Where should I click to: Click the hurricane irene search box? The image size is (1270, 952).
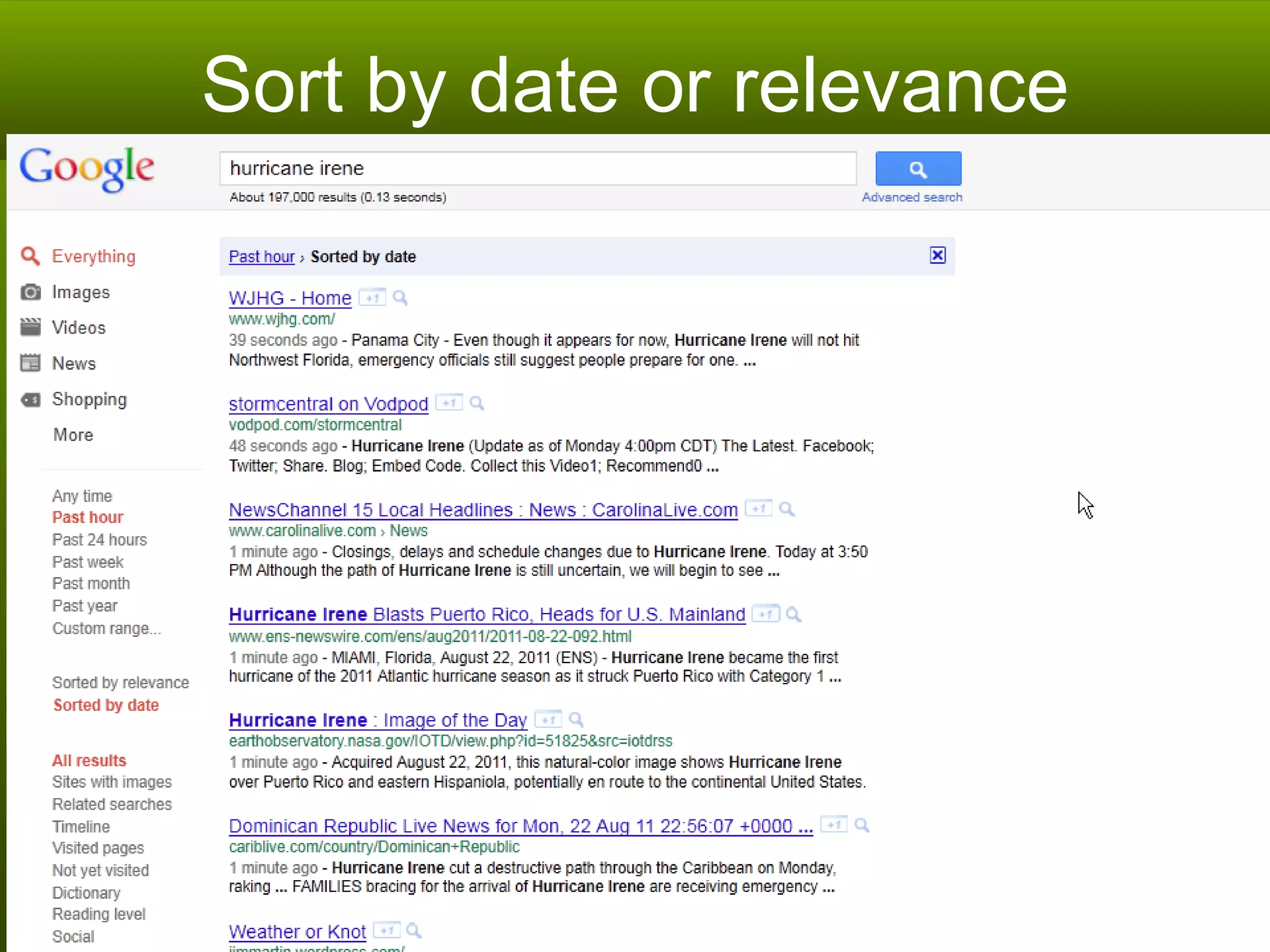coord(538,169)
